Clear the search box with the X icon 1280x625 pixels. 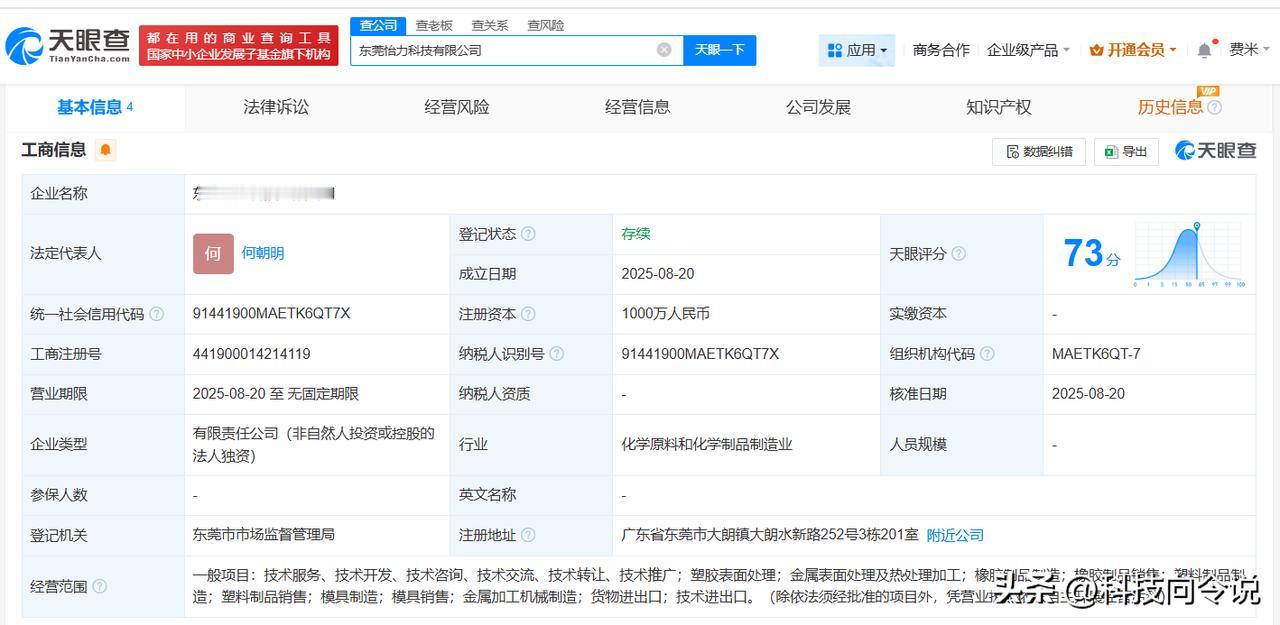[x=664, y=50]
